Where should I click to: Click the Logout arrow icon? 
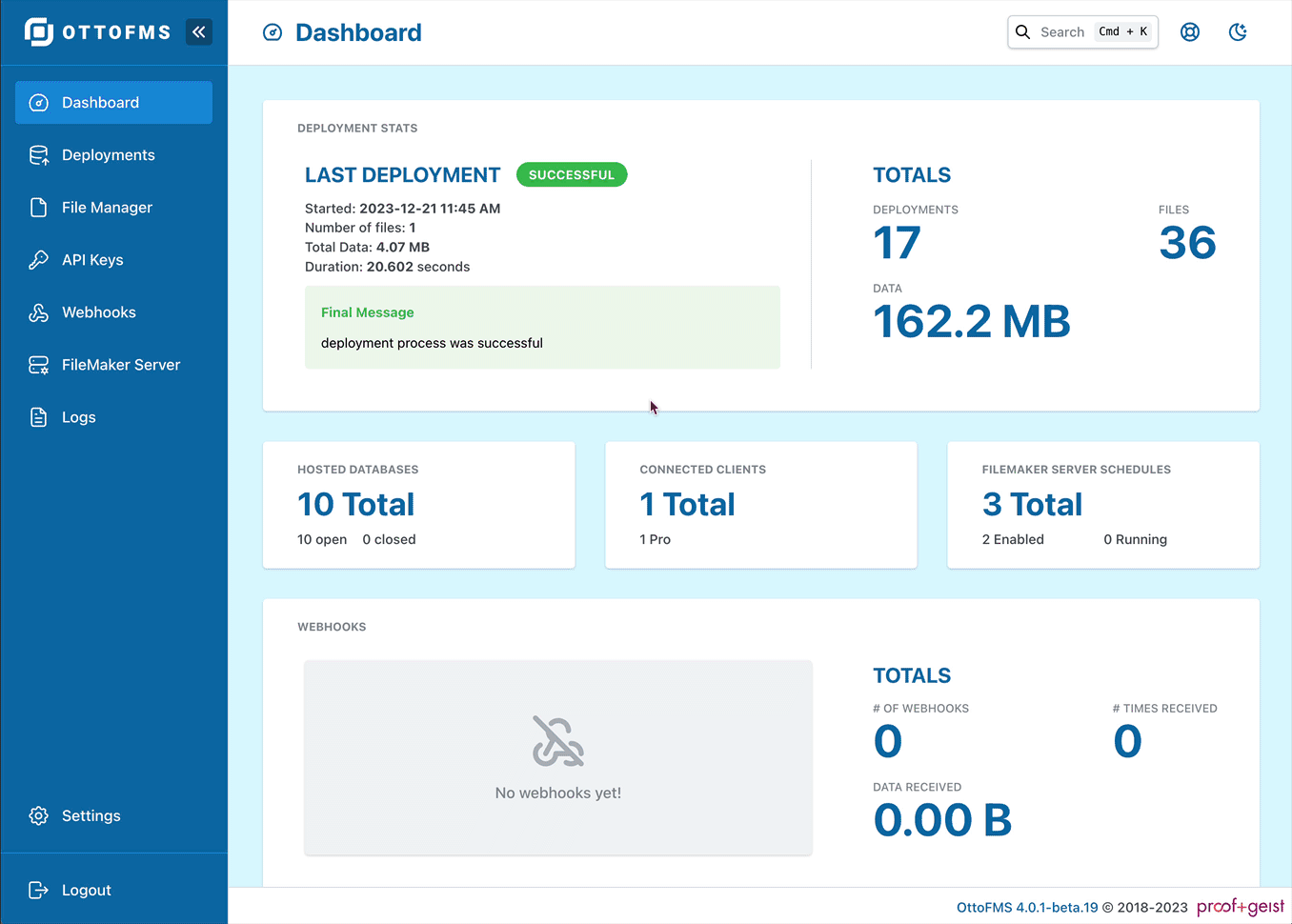pyautogui.click(x=39, y=891)
